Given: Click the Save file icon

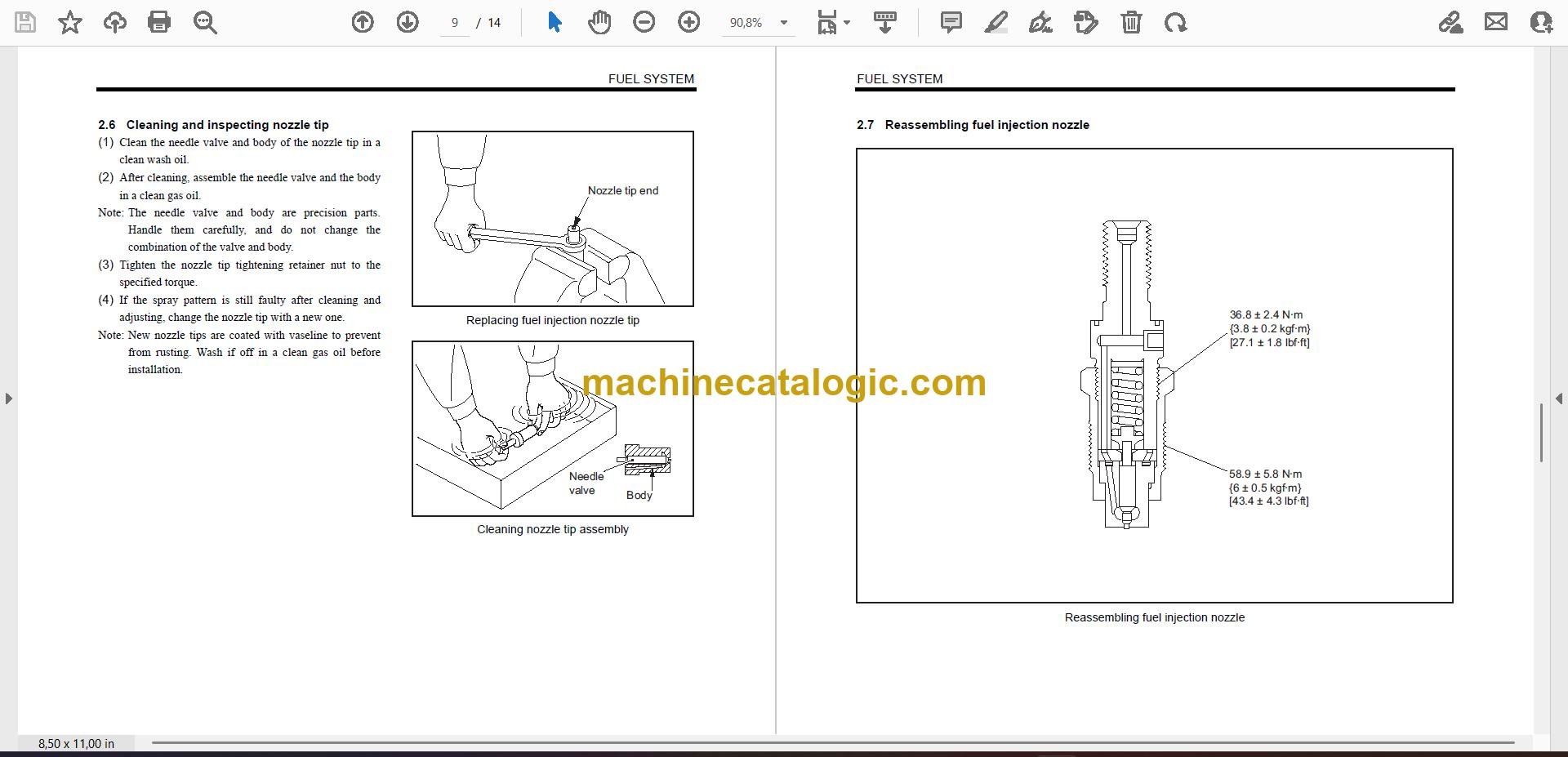Looking at the screenshot, I should pos(25,22).
